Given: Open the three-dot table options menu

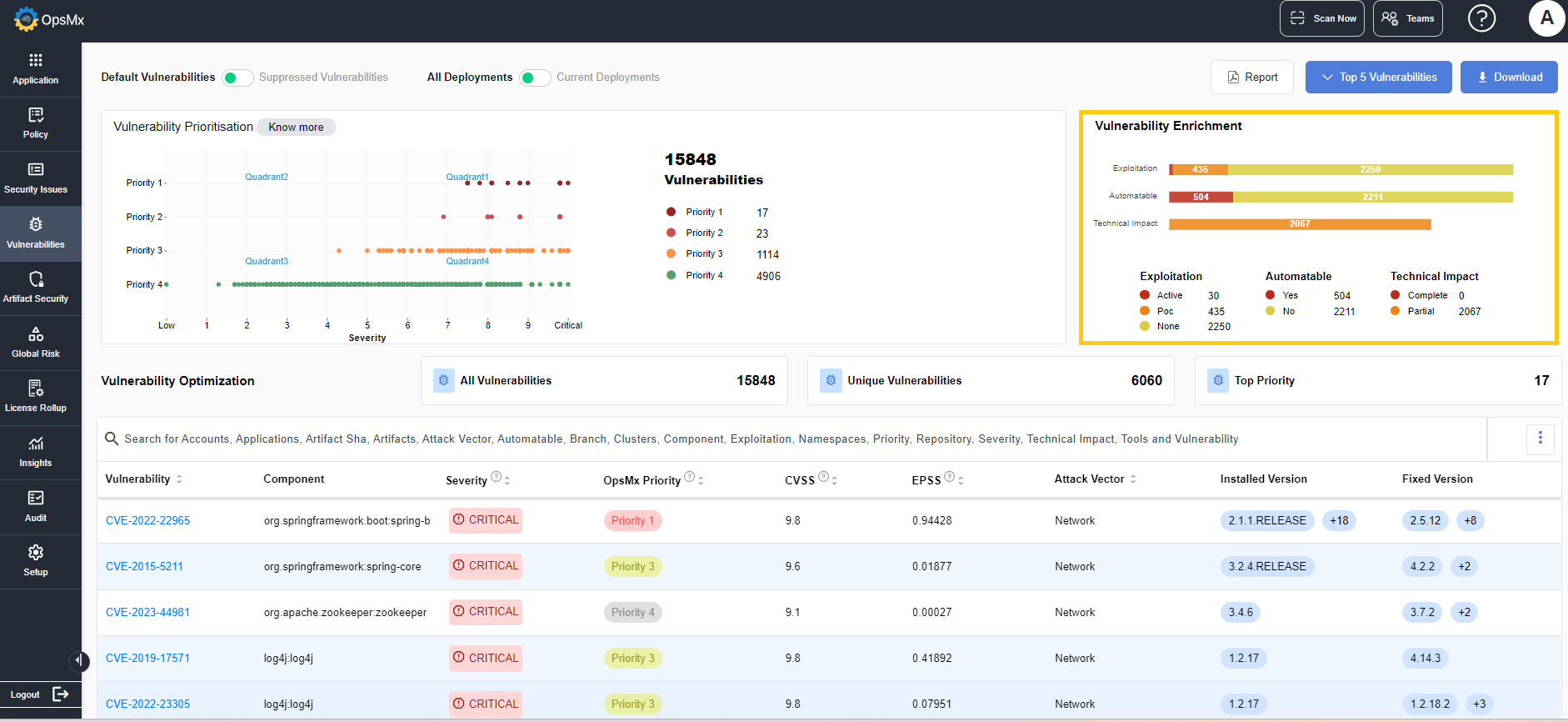Looking at the screenshot, I should coord(1540,439).
